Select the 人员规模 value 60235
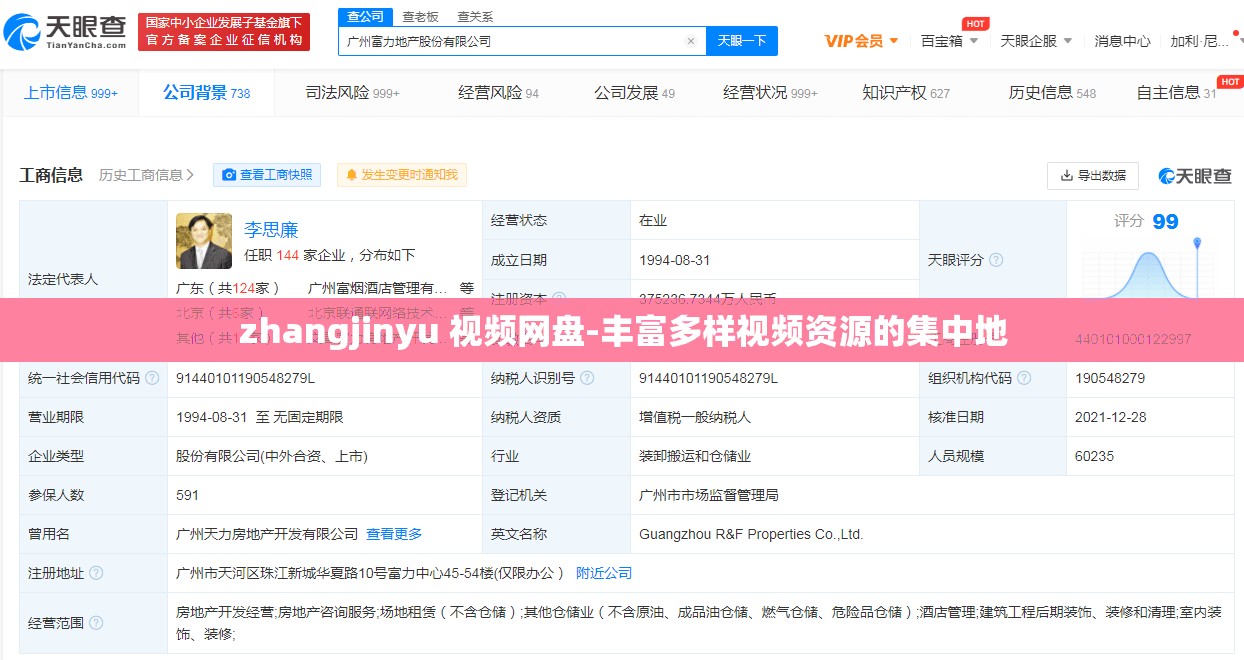This screenshot has width=1244, height=660. 1094,456
